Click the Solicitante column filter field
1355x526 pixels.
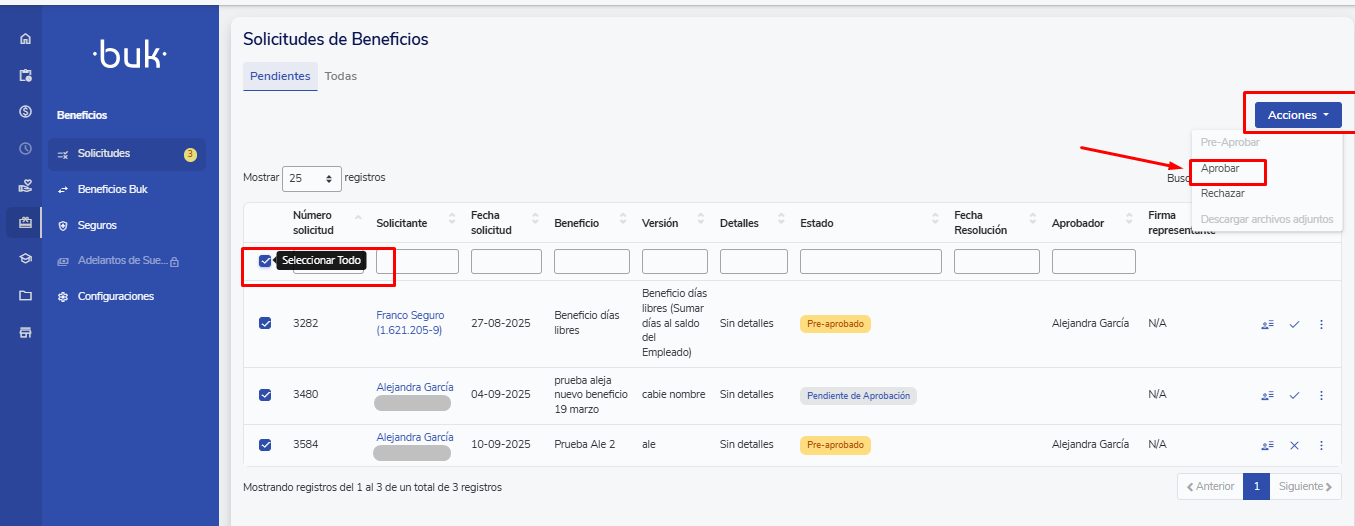(417, 262)
